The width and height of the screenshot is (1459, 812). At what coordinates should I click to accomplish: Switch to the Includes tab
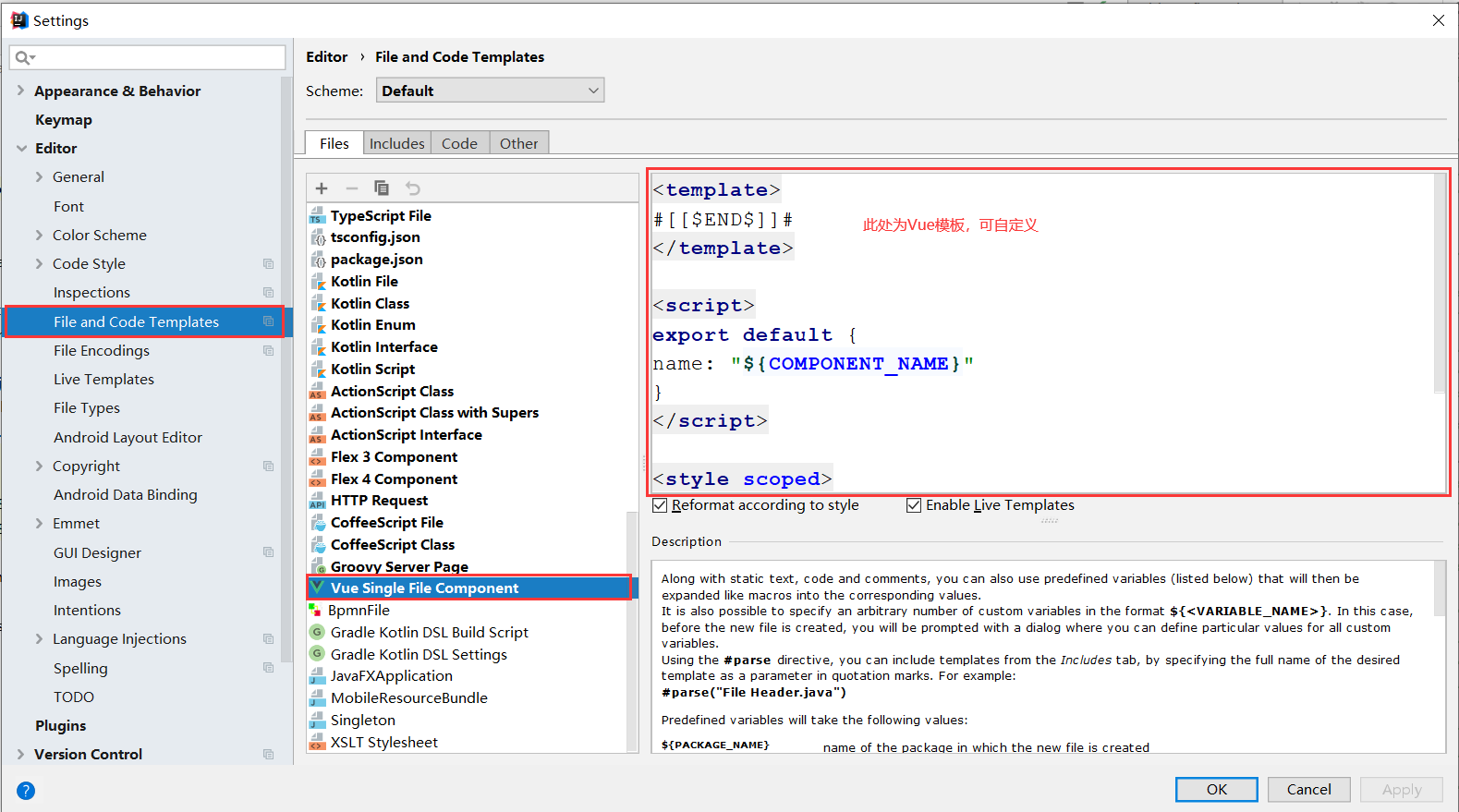tap(396, 143)
